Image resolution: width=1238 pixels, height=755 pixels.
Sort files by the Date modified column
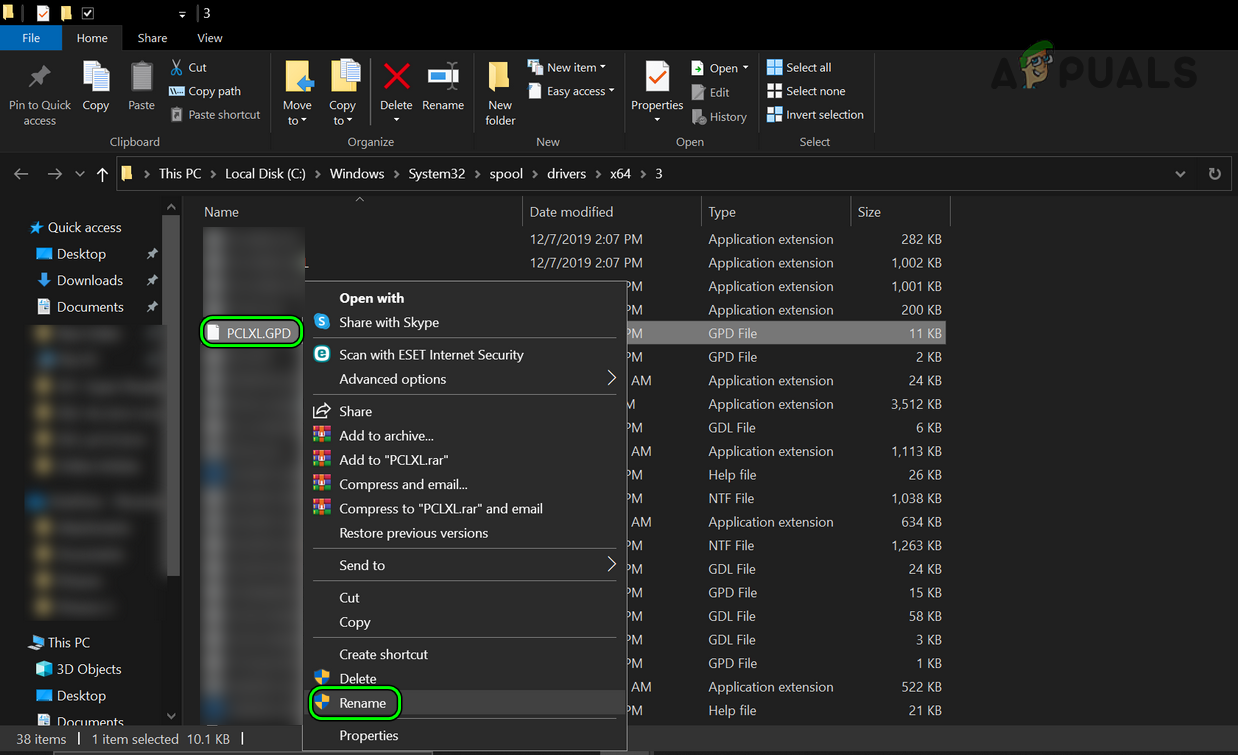click(x=571, y=212)
